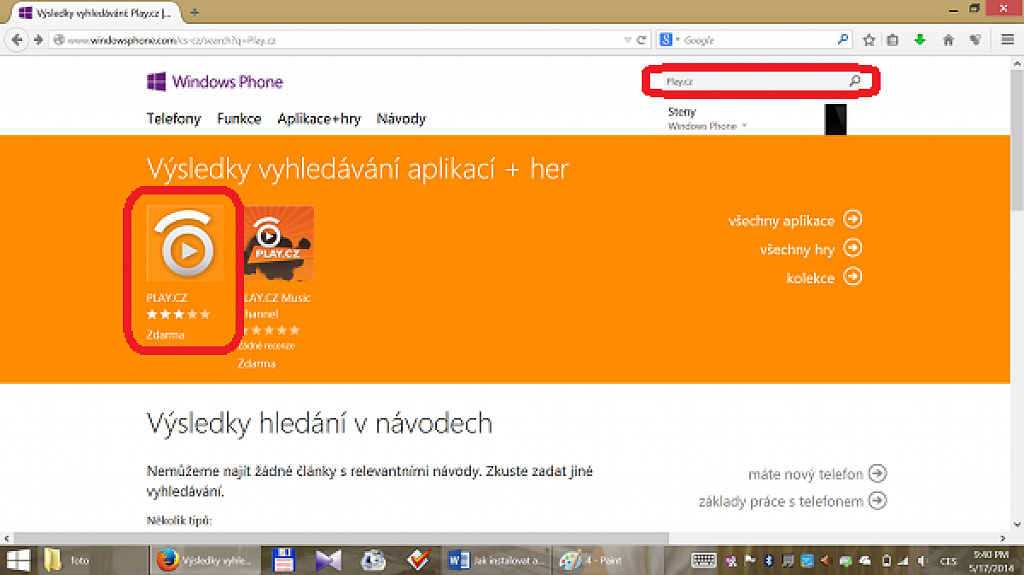Click the taskbar clock showing date
The height and width of the screenshot is (575, 1024).
point(991,561)
